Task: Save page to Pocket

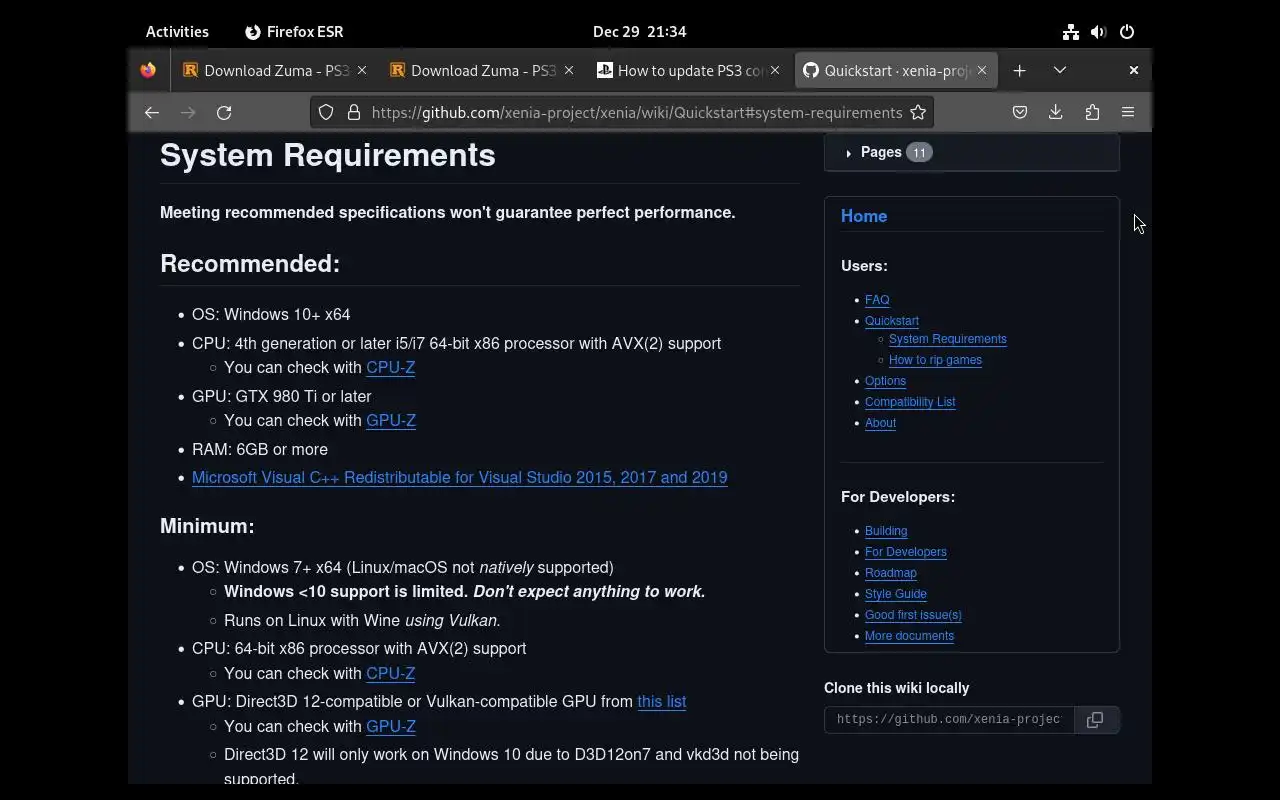Action: pyautogui.click(x=1020, y=113)
